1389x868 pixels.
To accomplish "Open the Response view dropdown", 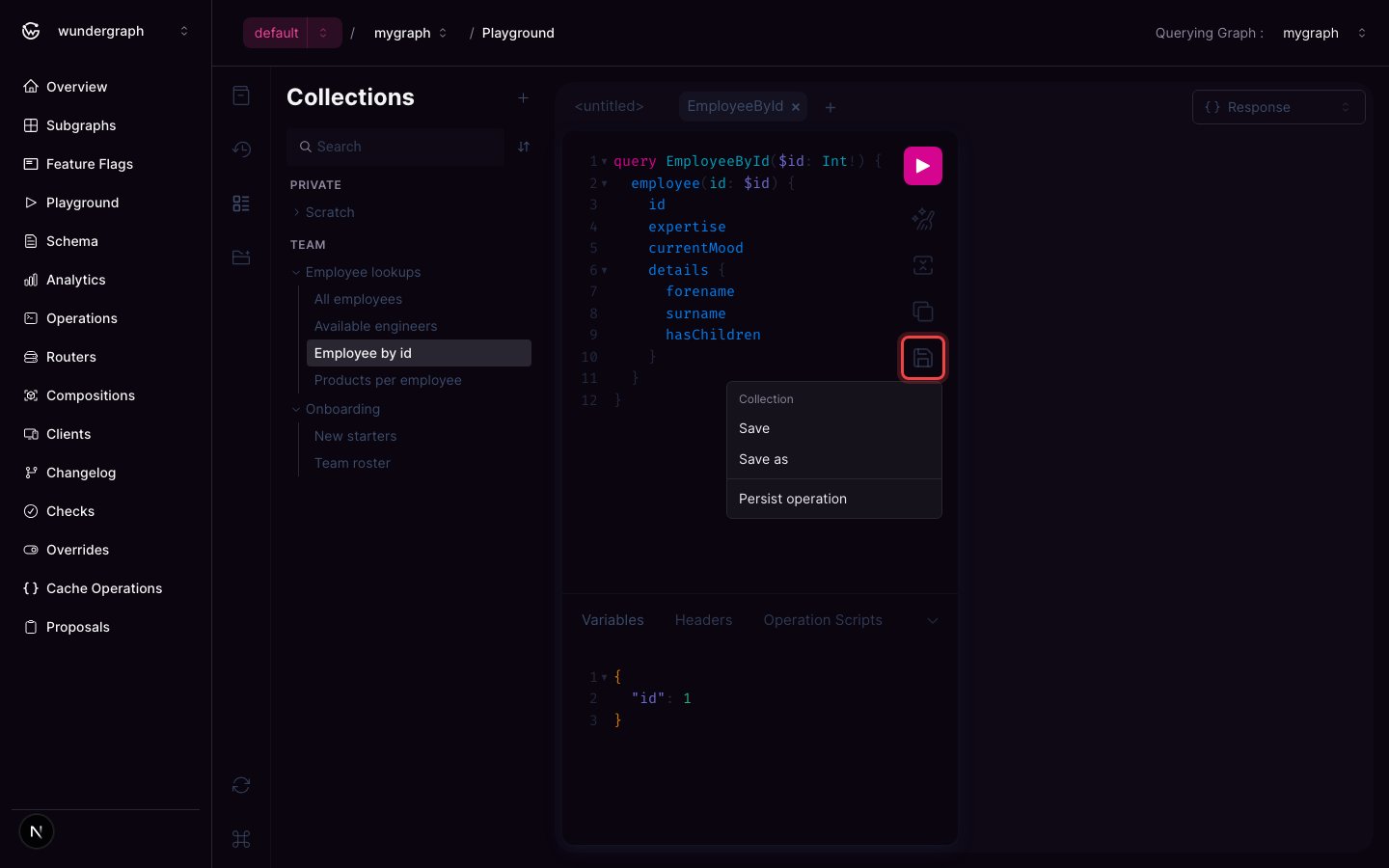I will [1278, 107].
